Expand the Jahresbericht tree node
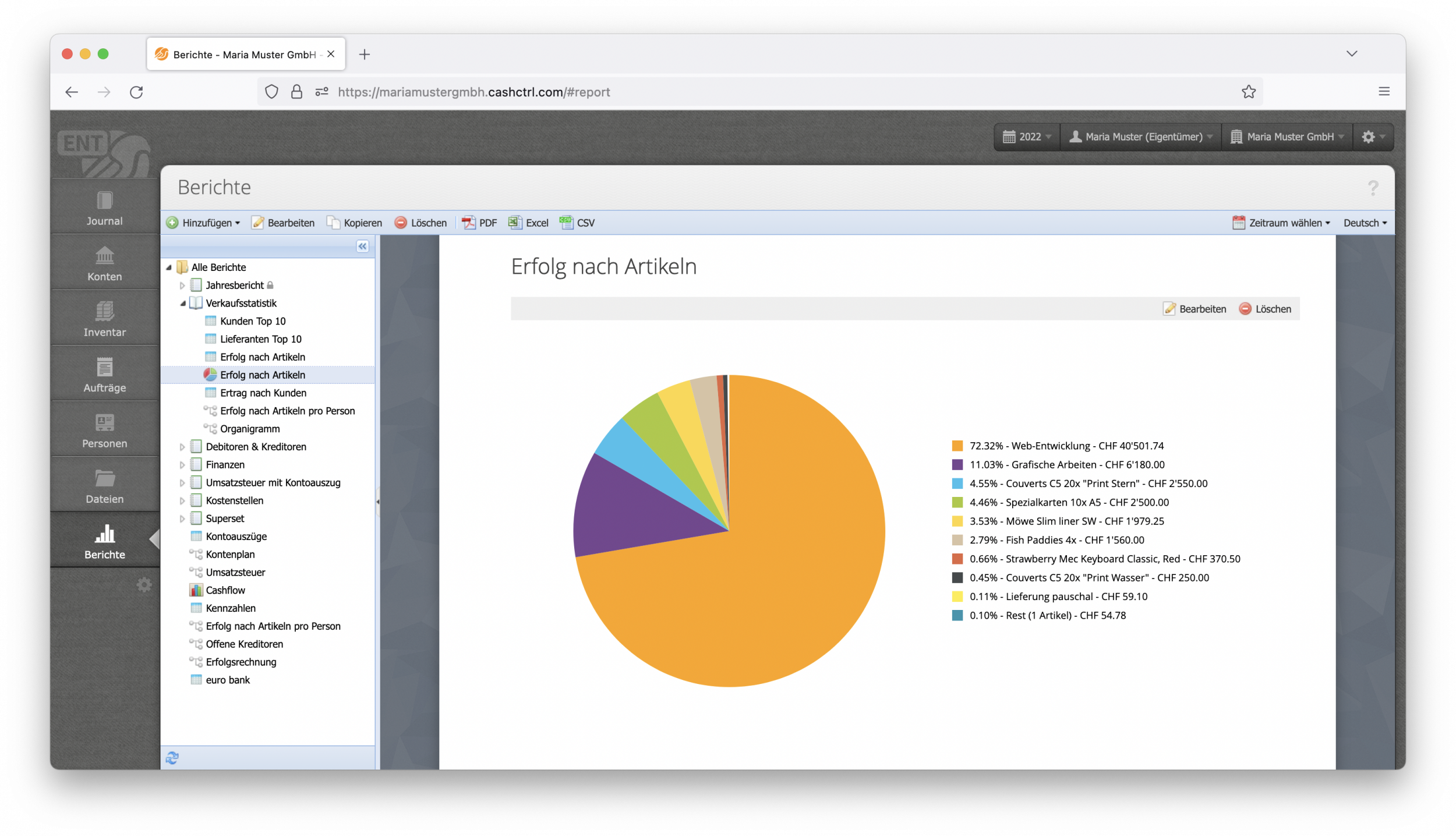 tap(182, 285)
